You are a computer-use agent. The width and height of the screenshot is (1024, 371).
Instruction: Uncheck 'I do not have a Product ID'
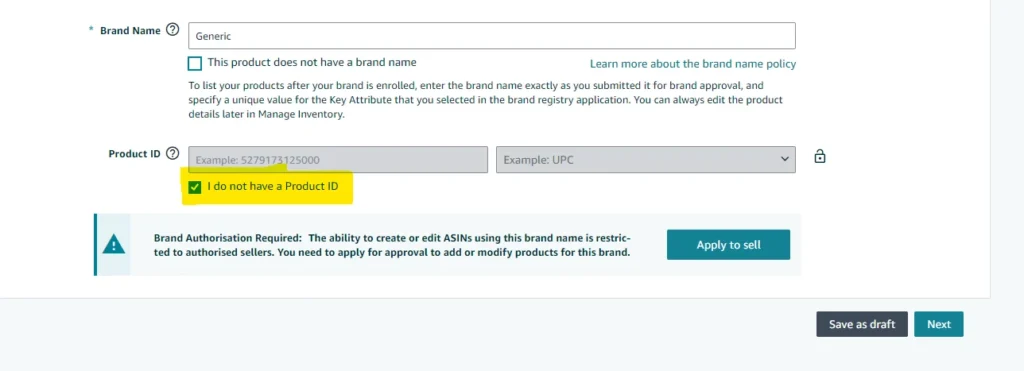tap(195, 187)
